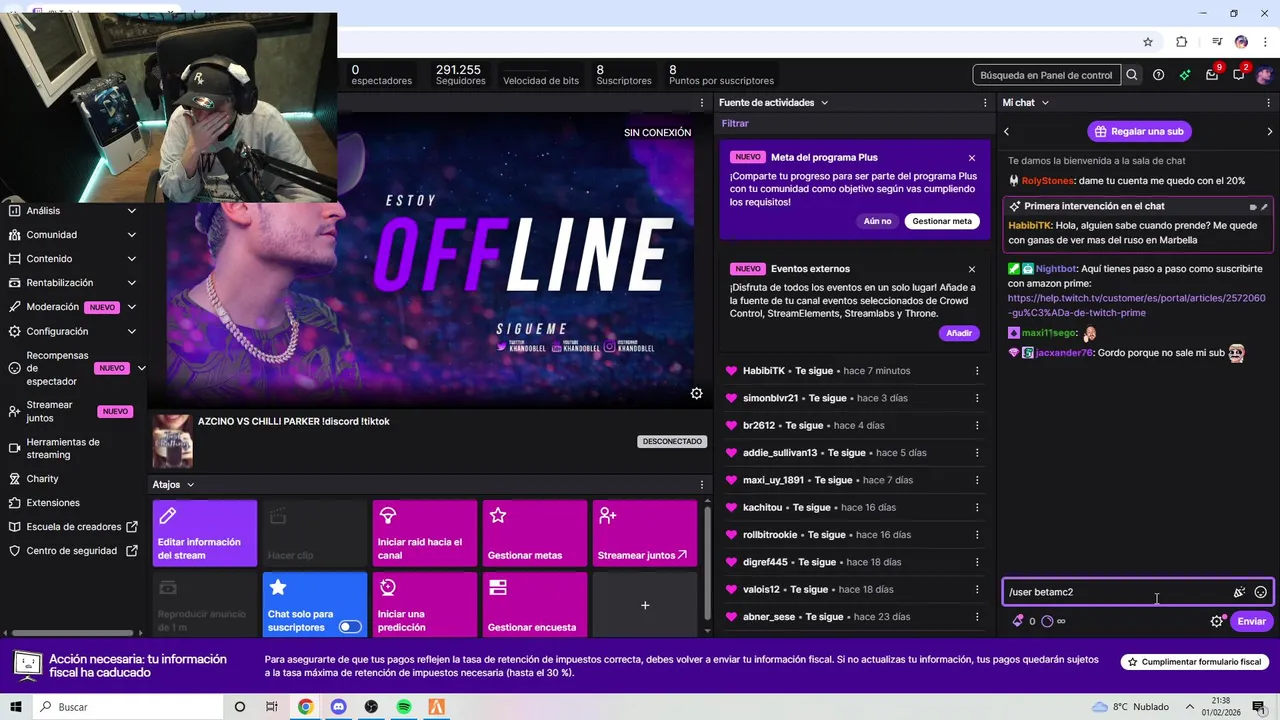Open options menu for HabibiTK follow

point(977,371)
